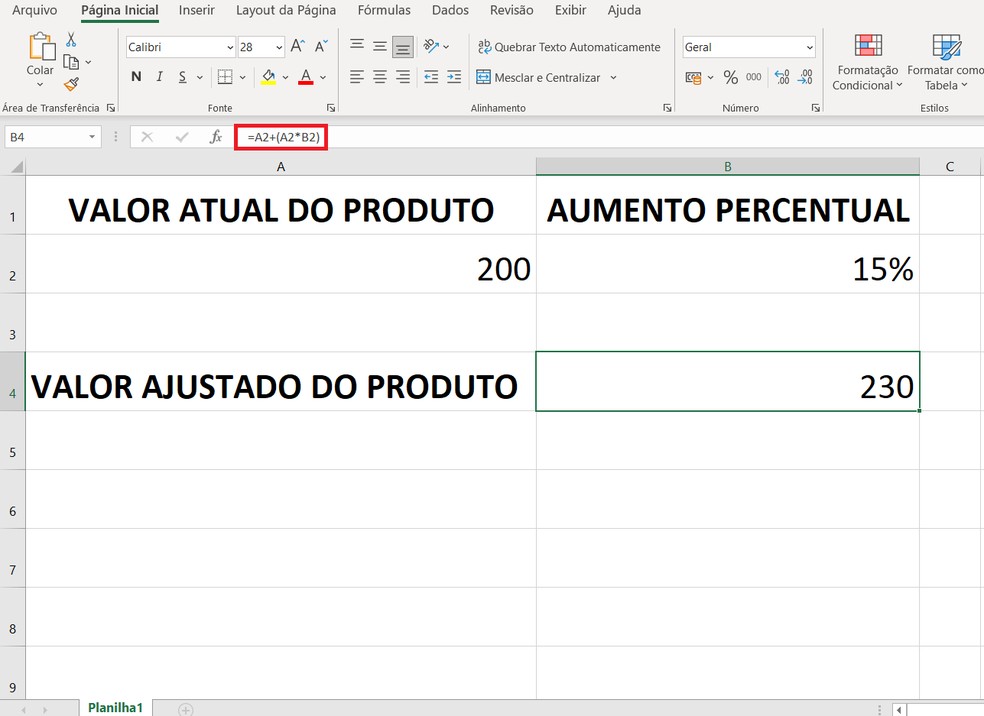Increase indent
This screenshot has width=984, height=716.
click(454, 77)
